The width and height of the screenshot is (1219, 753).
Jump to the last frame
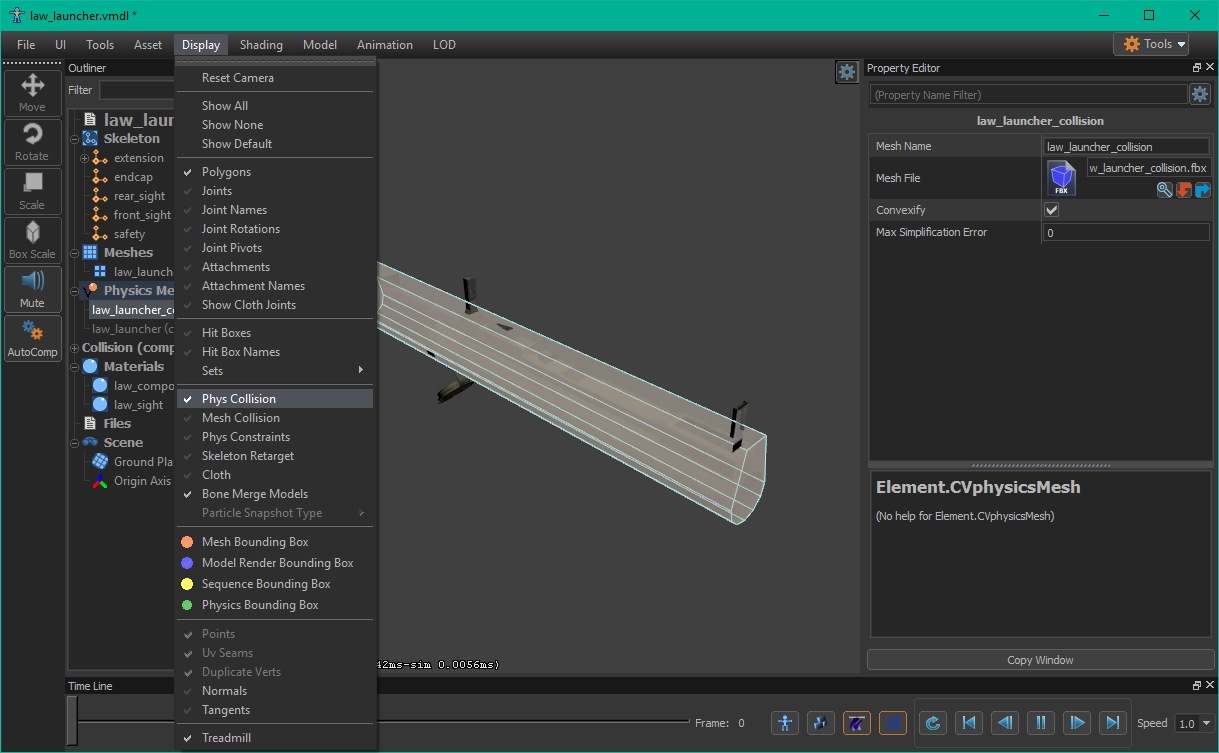click(1112, 723)
